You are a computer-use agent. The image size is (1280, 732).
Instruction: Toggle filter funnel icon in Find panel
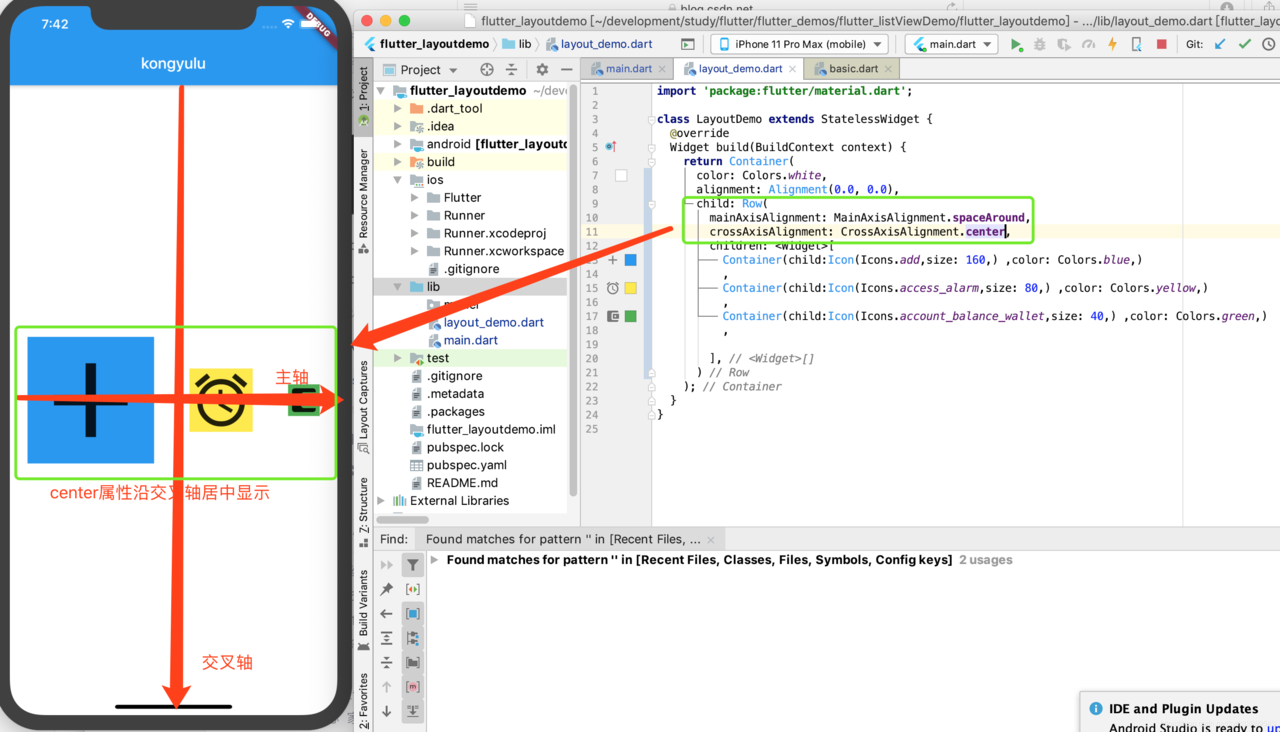412,565
